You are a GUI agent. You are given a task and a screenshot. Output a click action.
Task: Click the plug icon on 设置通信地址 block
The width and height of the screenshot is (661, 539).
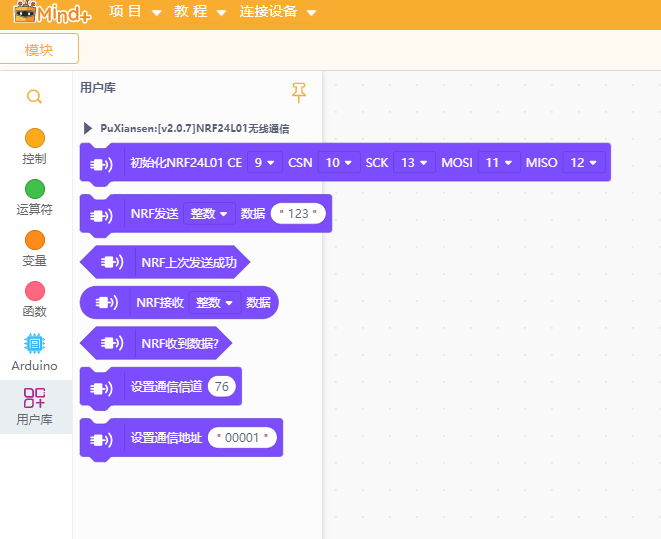tap(101, 440)
